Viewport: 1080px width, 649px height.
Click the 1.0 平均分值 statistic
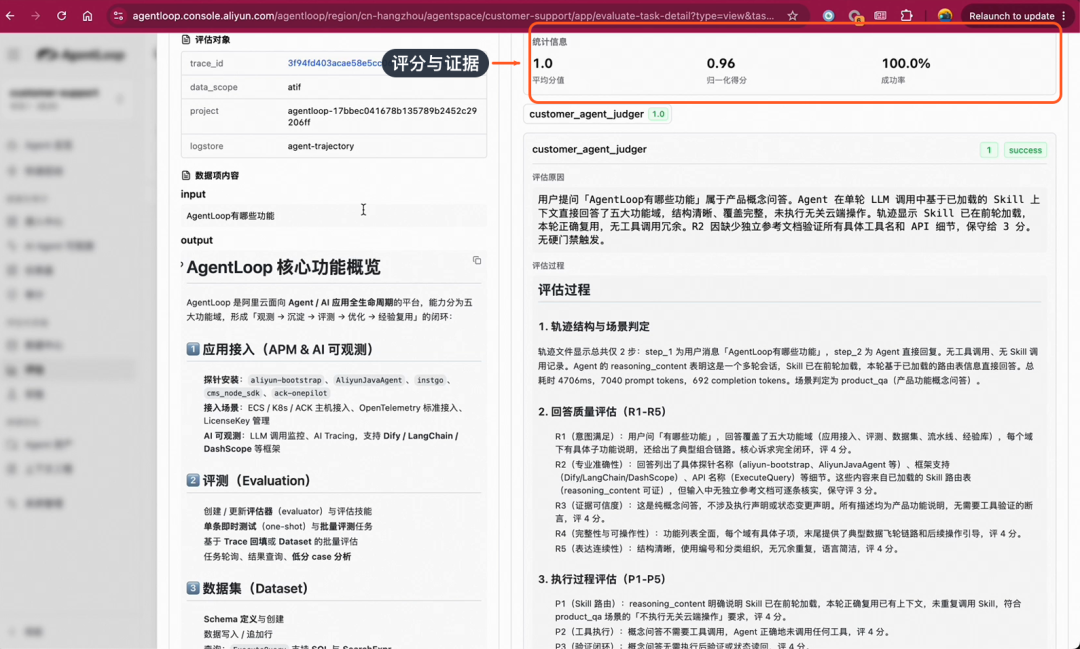(x=548, y=70)
